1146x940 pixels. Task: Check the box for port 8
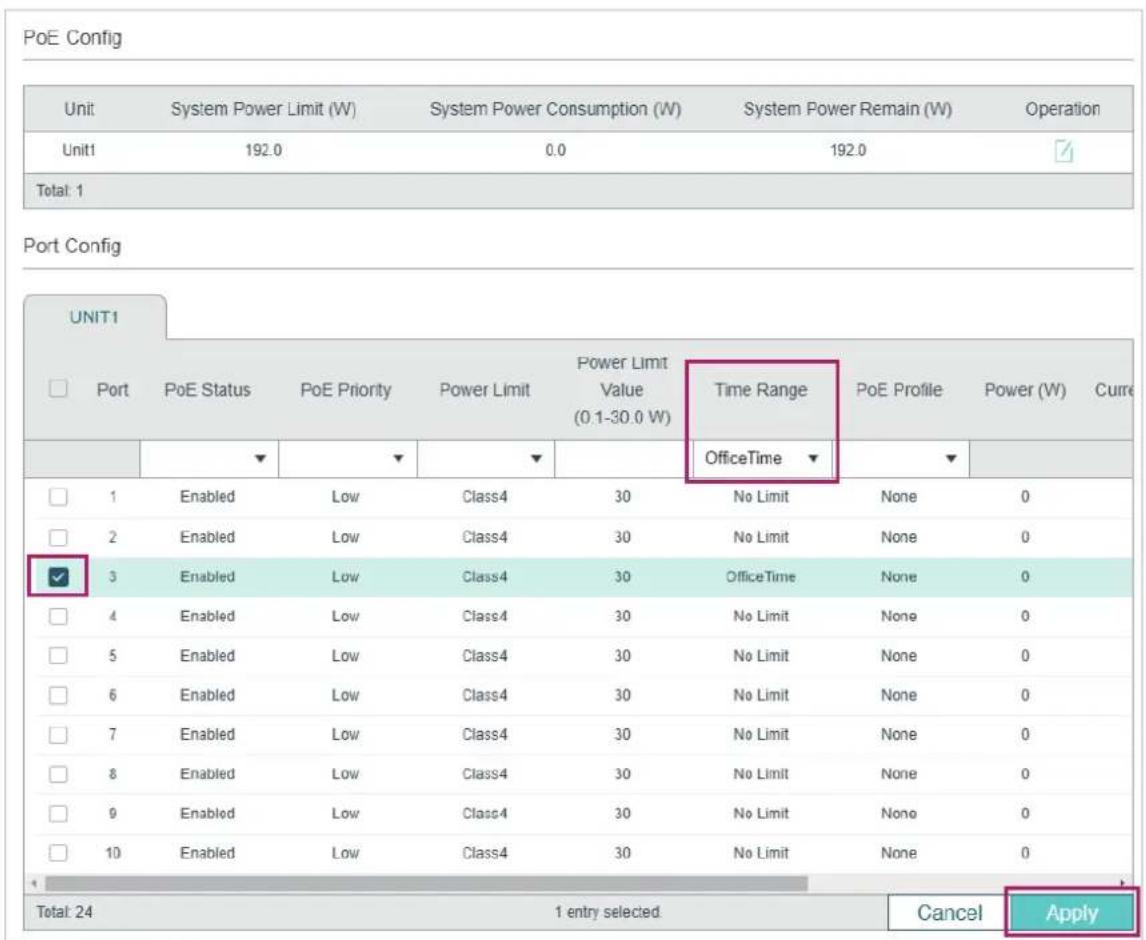58,774
